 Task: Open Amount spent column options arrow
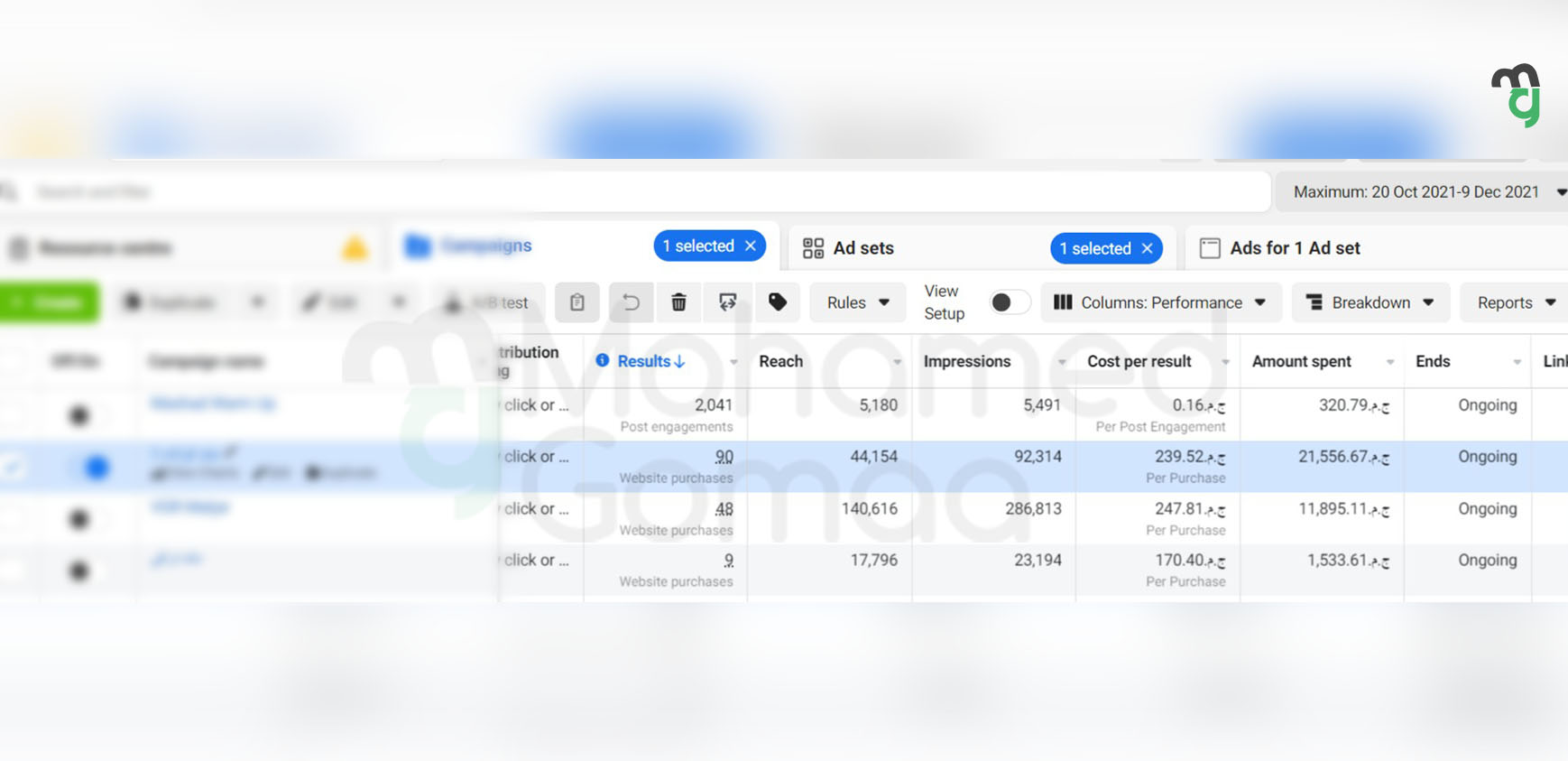click(1390, 362)
